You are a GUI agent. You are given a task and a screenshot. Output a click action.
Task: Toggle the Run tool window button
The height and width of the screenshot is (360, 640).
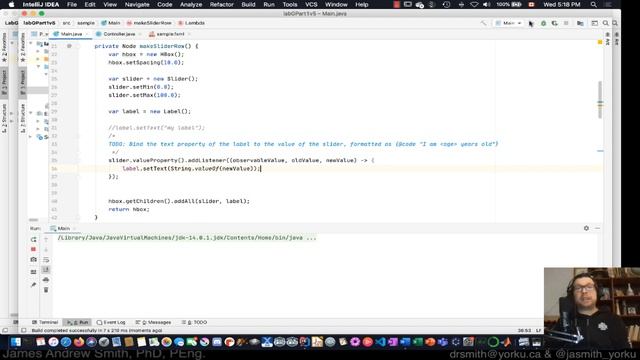tap(78, 322)
